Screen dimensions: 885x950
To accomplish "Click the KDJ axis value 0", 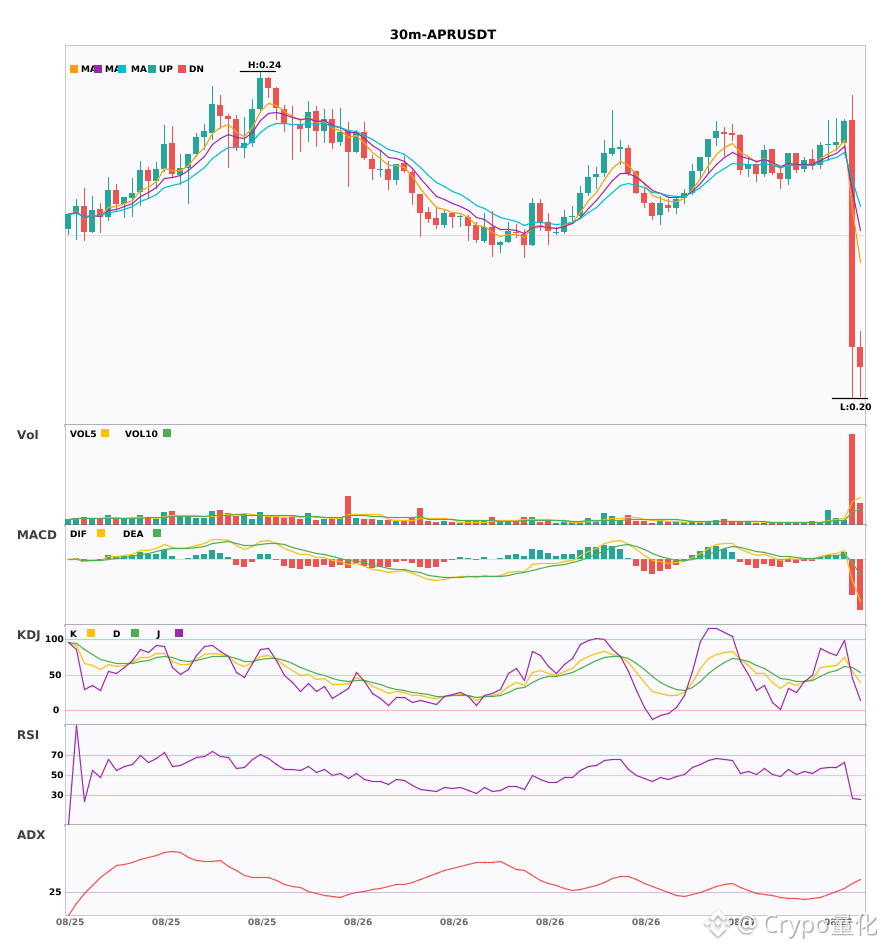I will 56,710.
